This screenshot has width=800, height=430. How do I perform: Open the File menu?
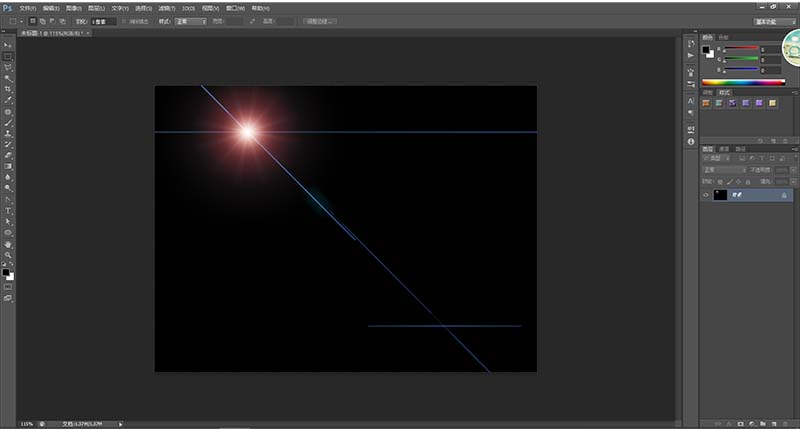[x=27, y=8]
